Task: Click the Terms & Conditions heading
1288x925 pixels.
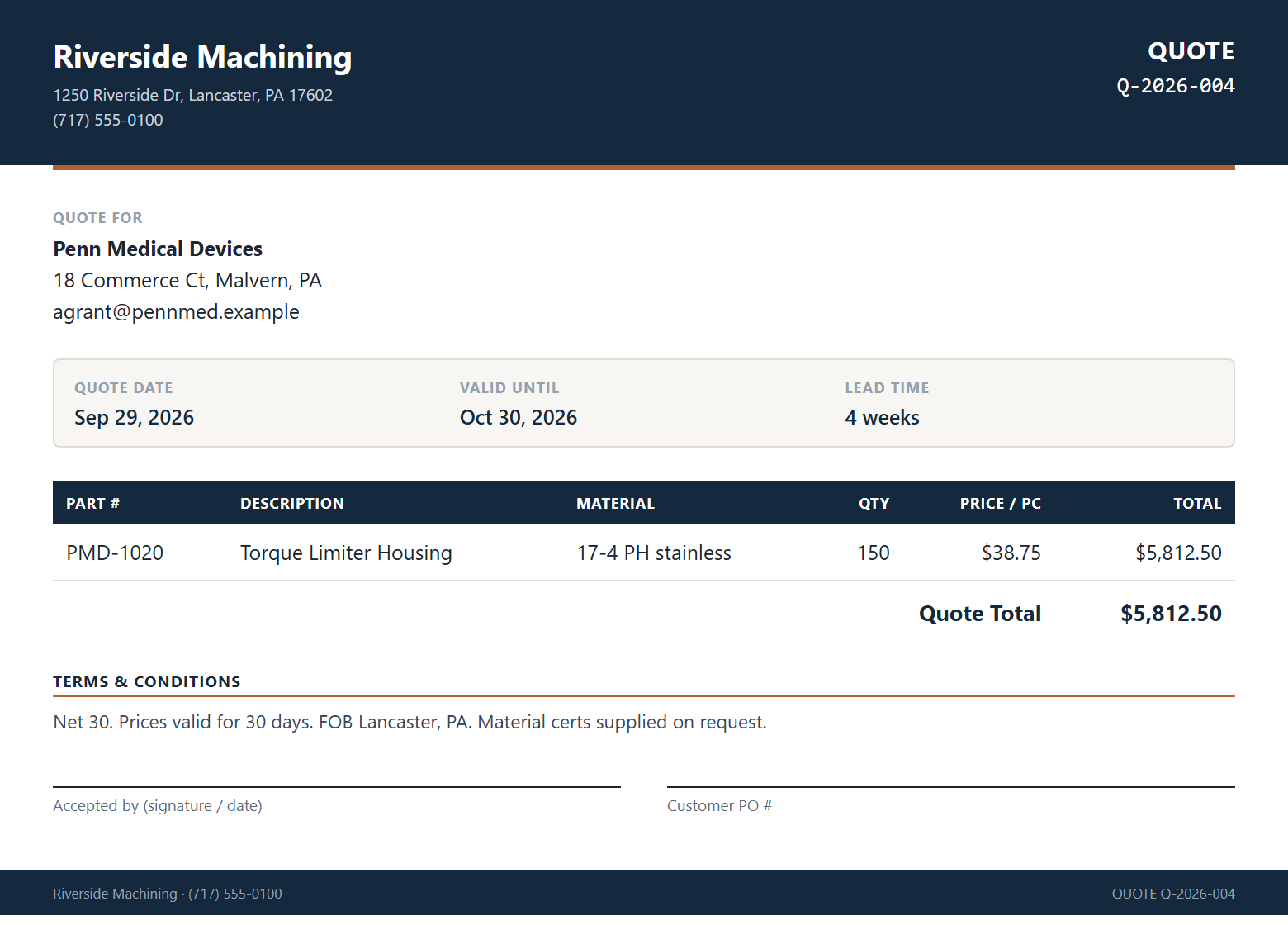Action: (x=147, y=682)
